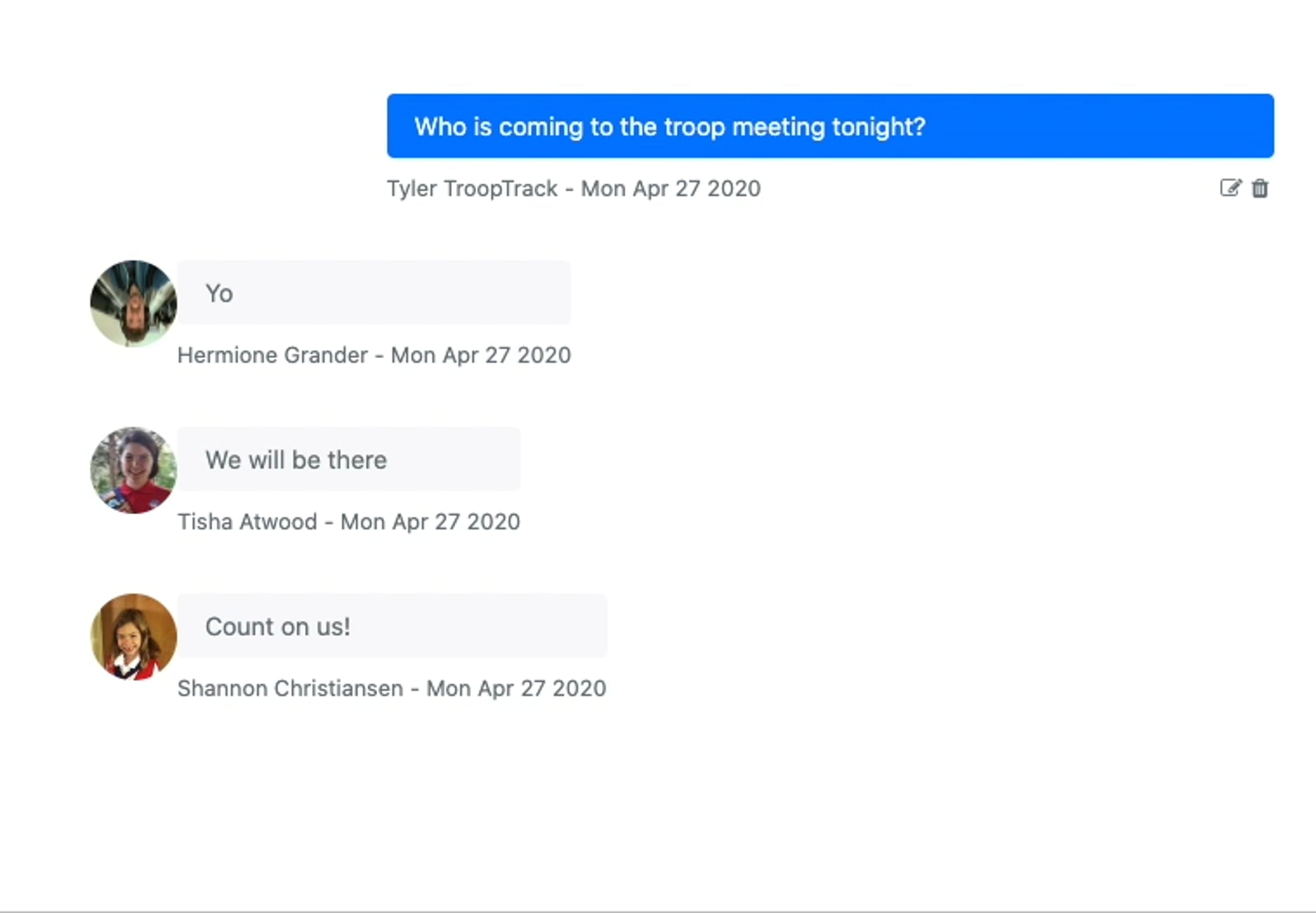Image resolution: width=1316 pixels, height=913 pixels.
Task: Click the blue troop meeting message bubble
Action: tap(830, 126)
